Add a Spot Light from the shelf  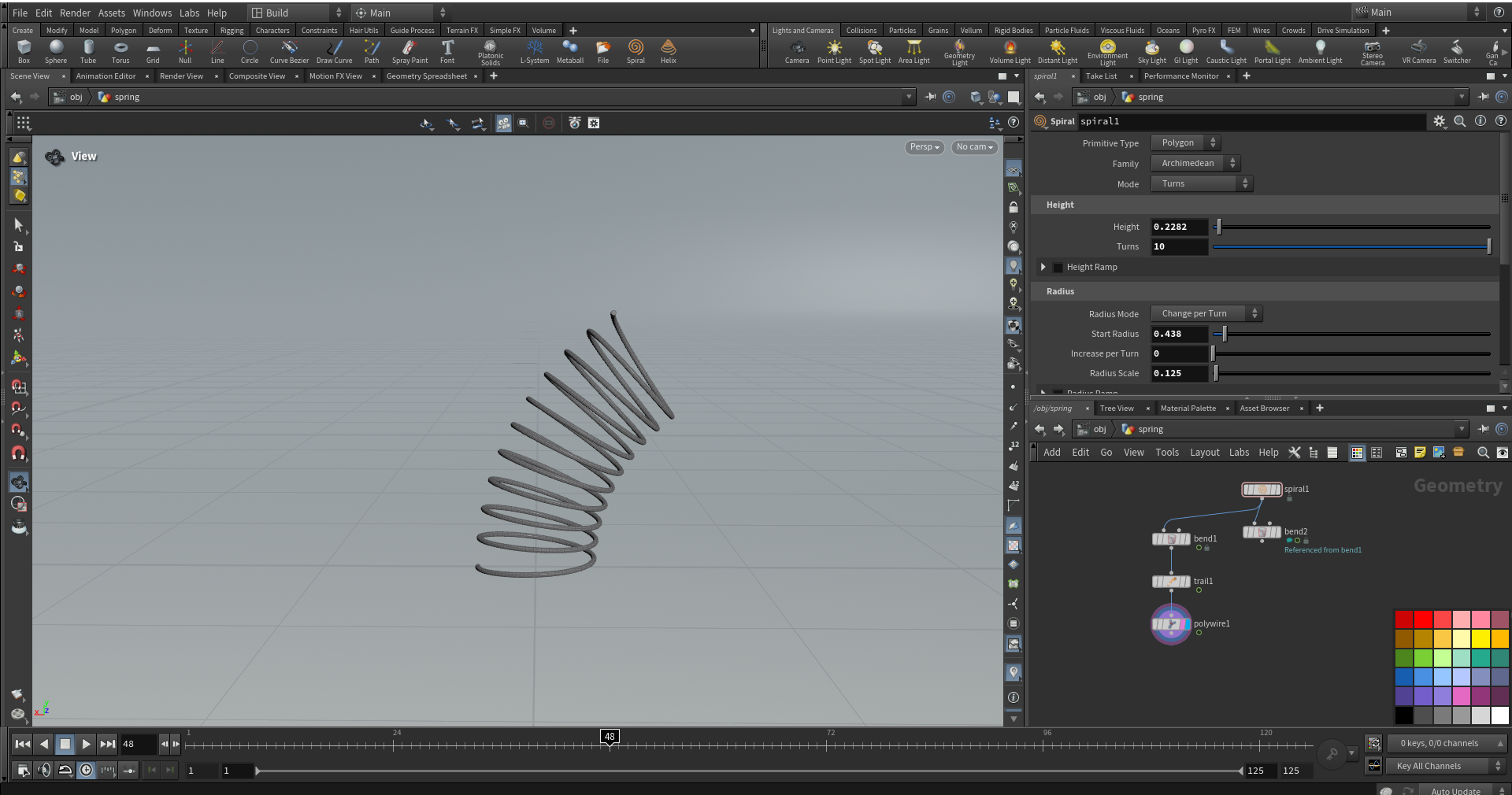(x=874, y=52)
